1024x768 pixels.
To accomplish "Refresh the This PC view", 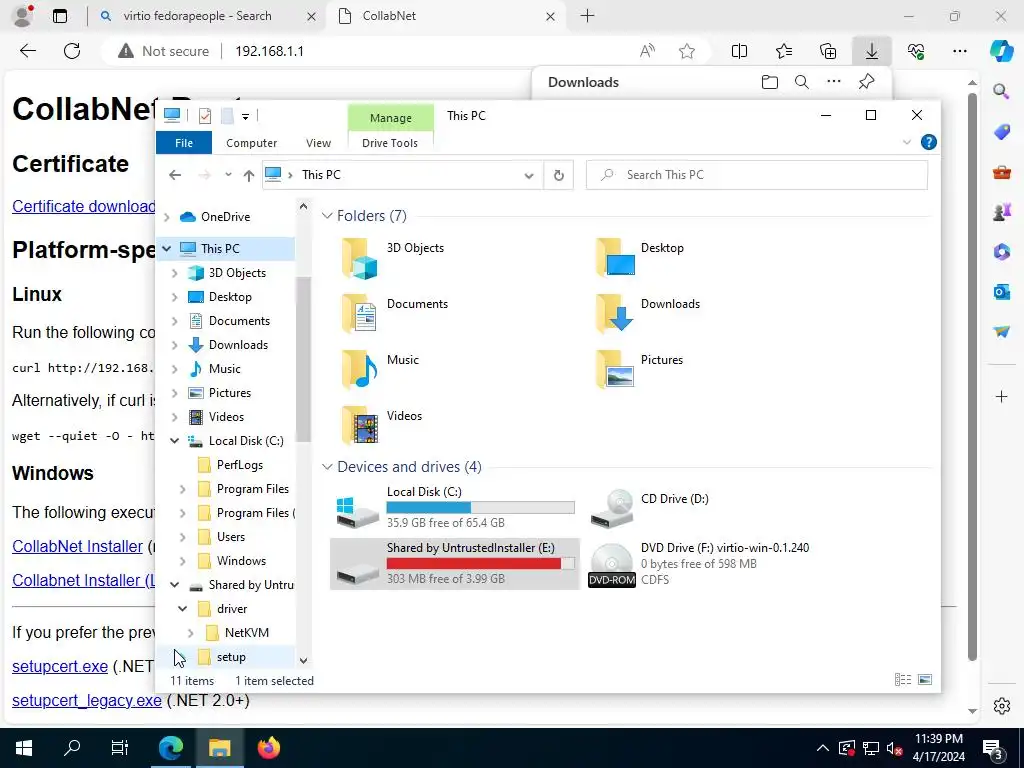I will pos(558,175).
